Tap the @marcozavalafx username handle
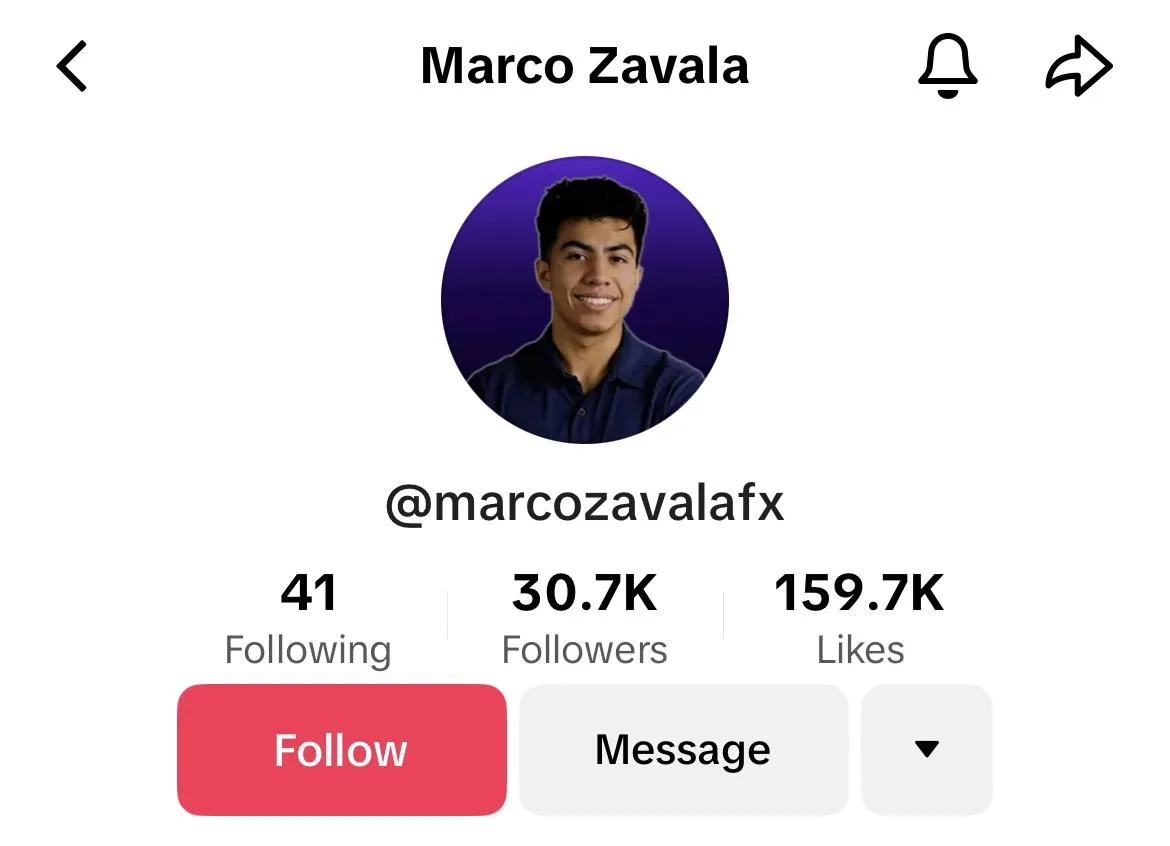1170x846 pixels. click(585, 503)
